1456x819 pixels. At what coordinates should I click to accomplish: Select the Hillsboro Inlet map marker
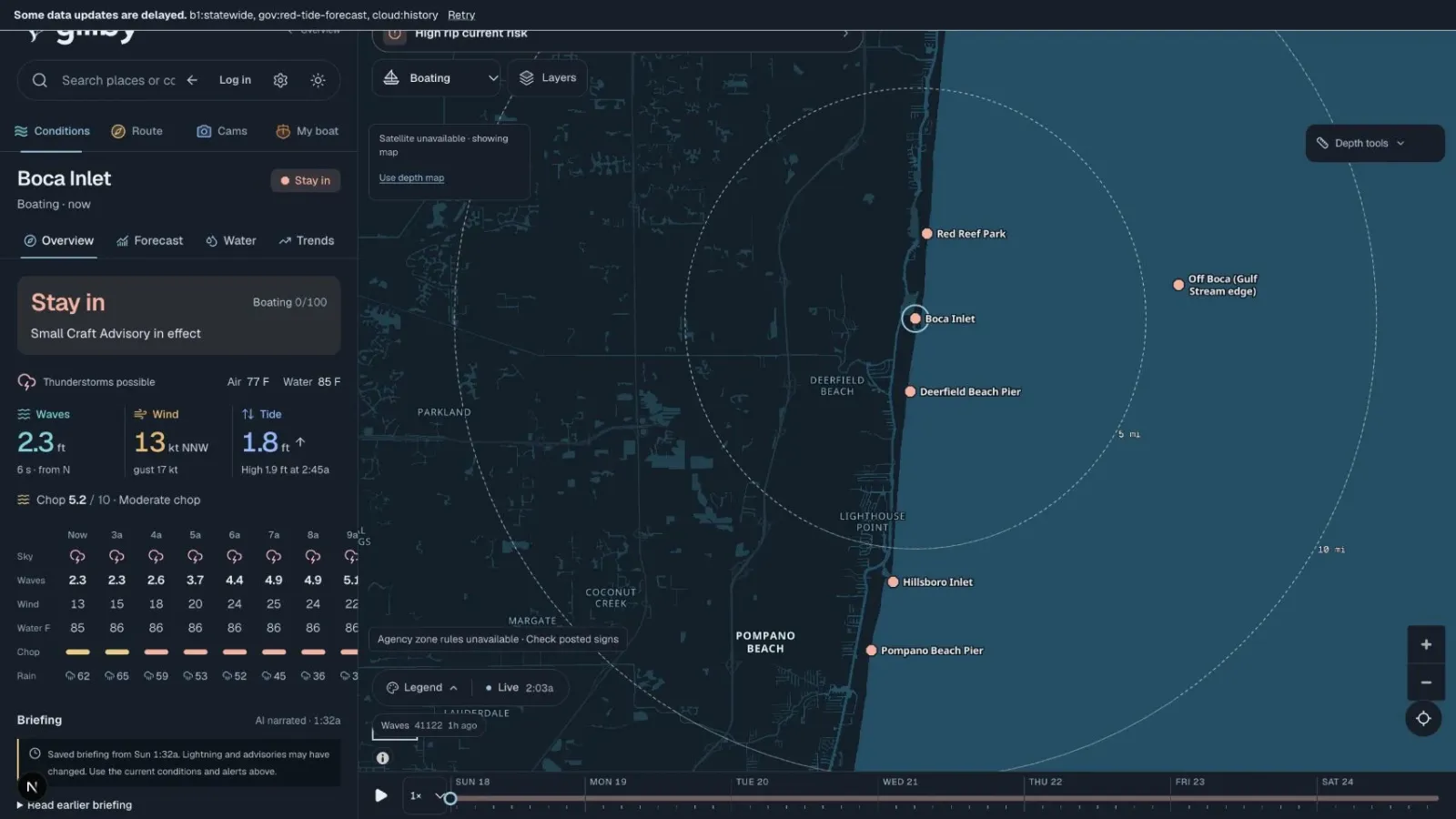point(893,581)
